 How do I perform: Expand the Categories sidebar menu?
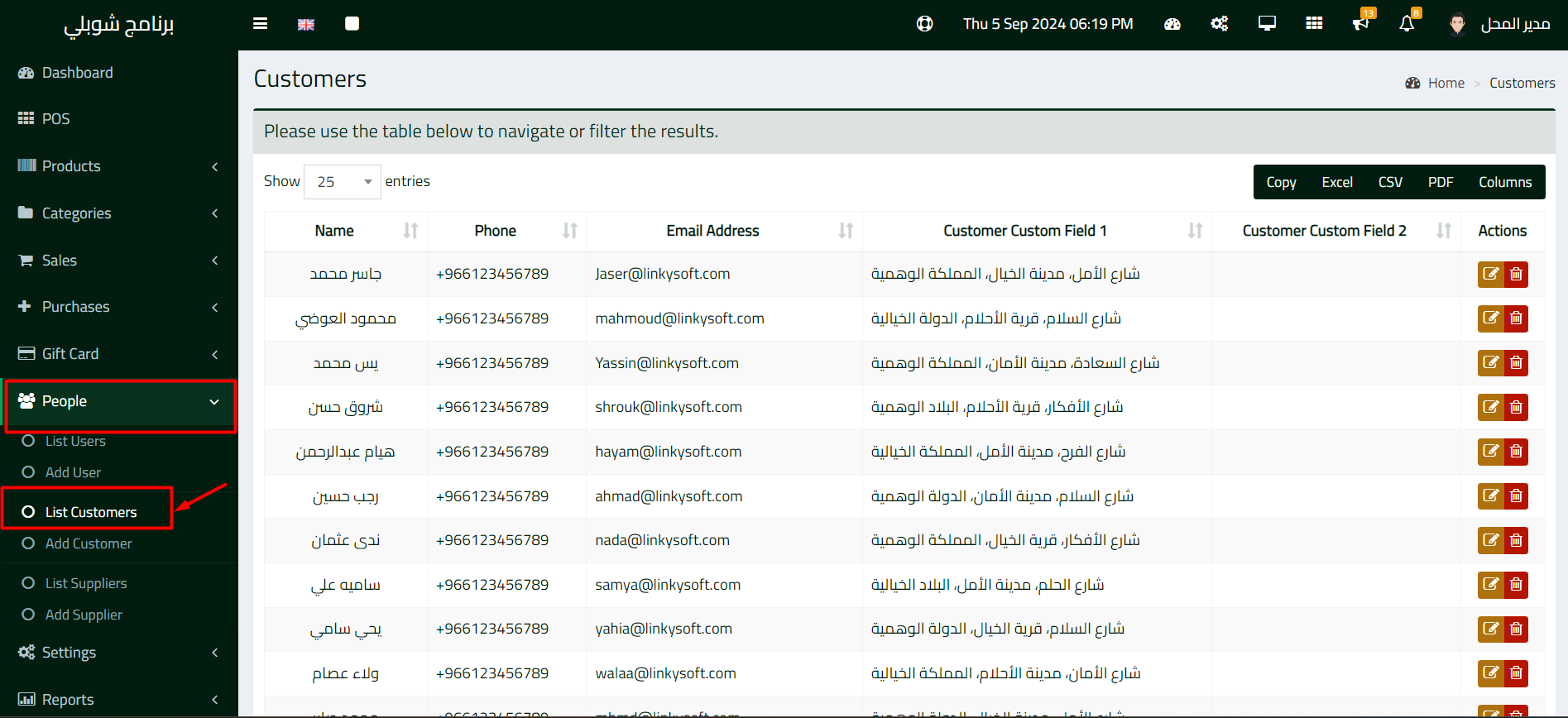coord(119,213)
